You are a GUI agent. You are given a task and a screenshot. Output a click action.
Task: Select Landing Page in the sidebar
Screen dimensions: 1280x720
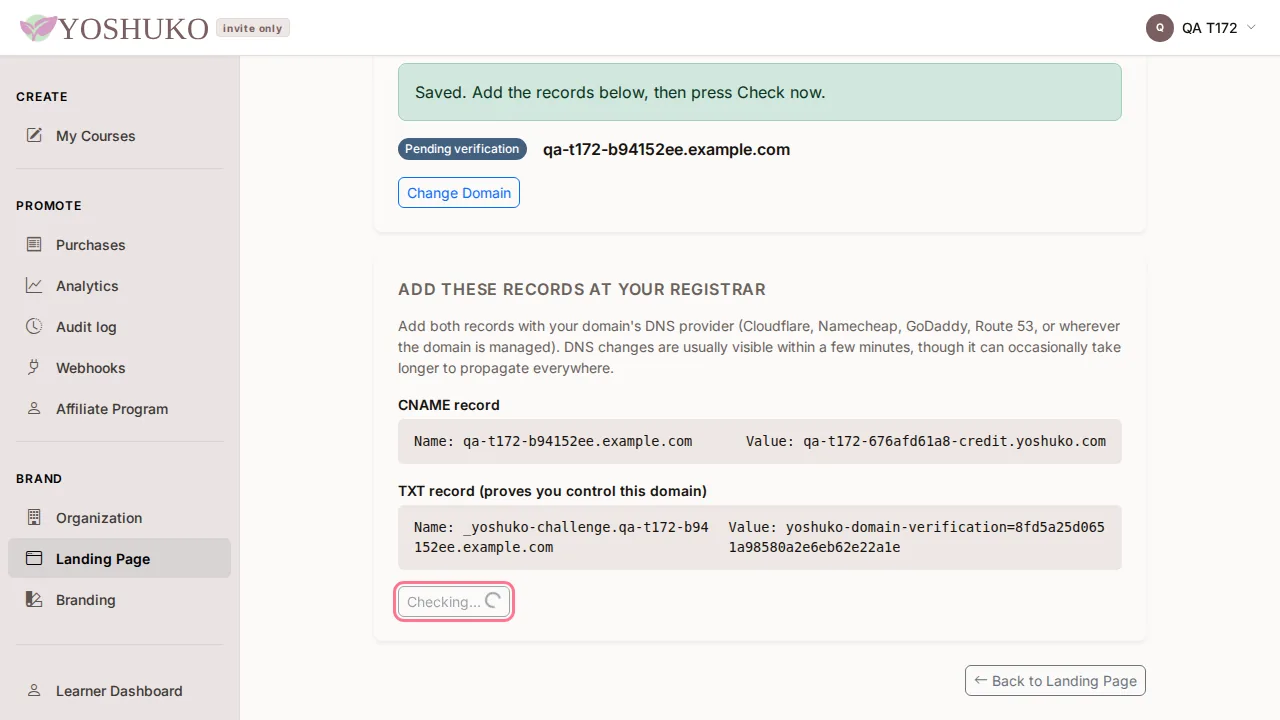tap(119, 558)
